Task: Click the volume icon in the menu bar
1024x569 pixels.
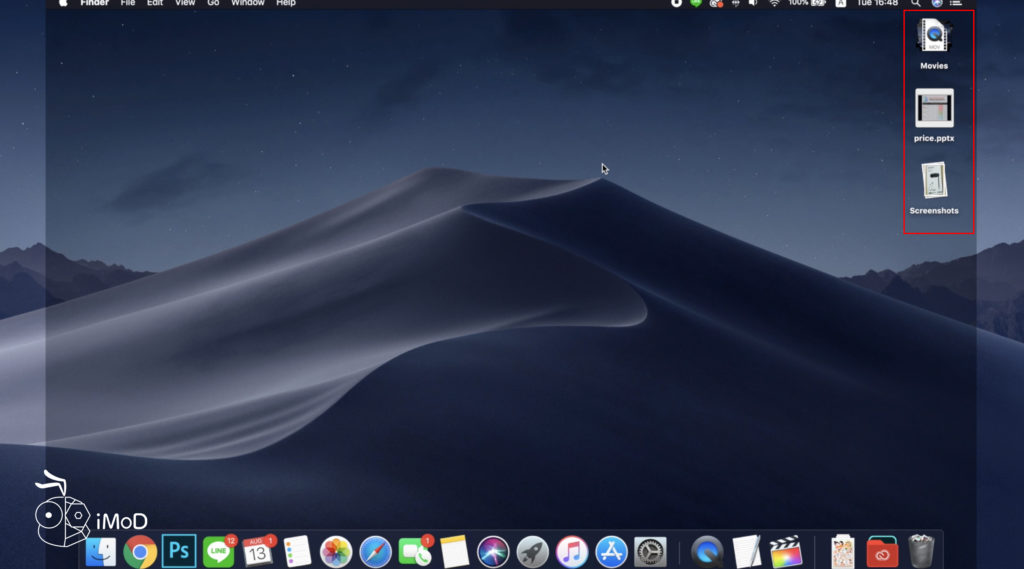Action: click(x=754, y=3)
